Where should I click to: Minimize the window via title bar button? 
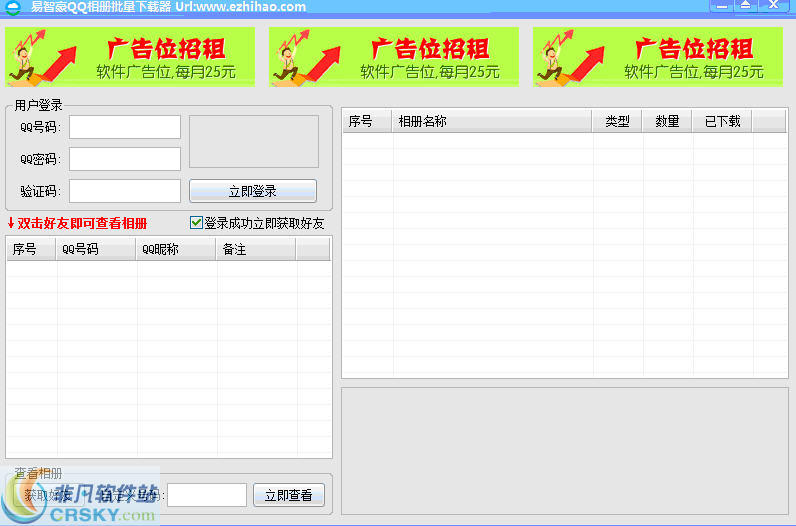click(721, 6)
